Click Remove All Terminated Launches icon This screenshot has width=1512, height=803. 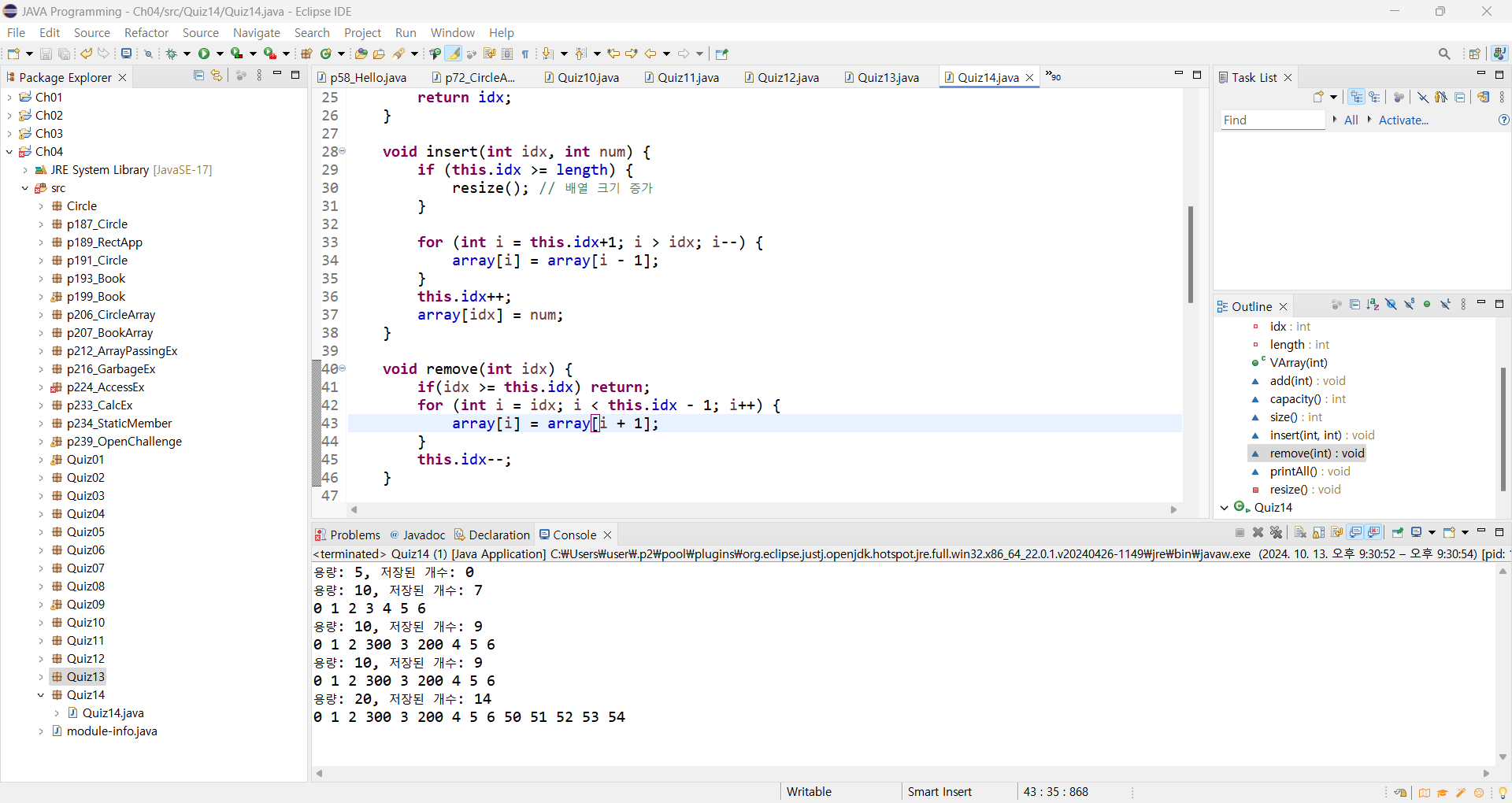point(1277,533)
